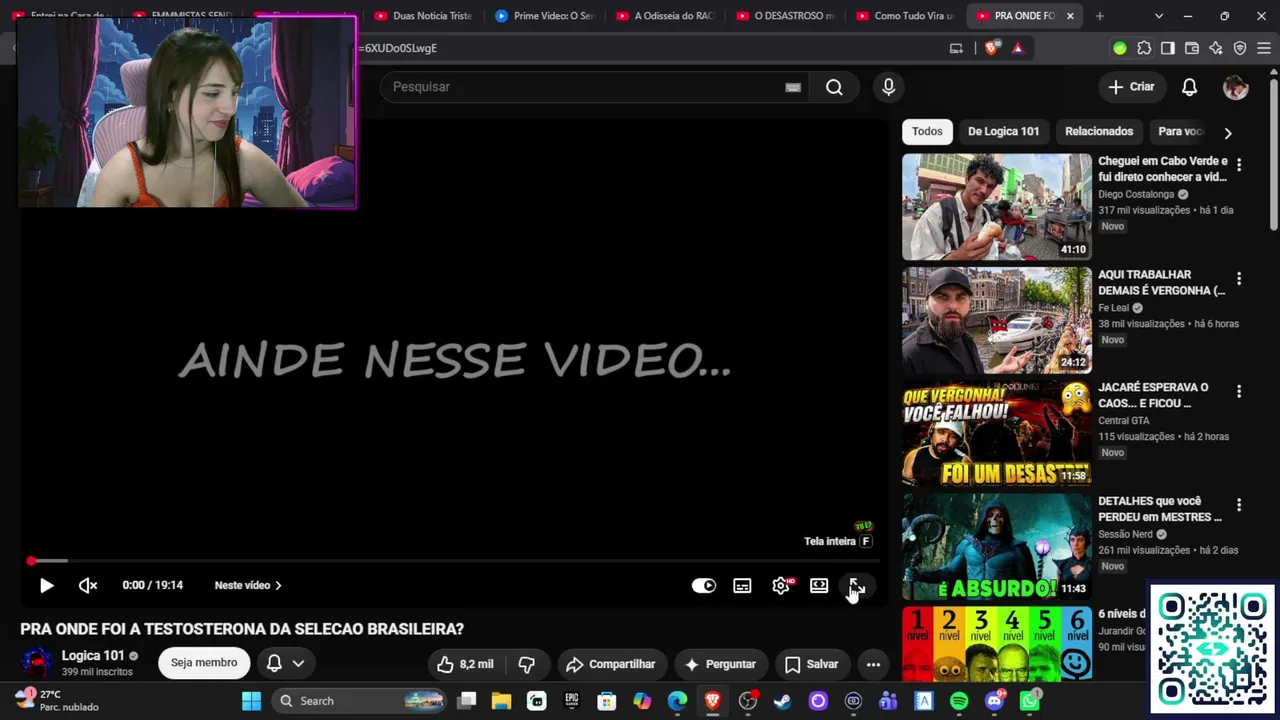Image resolution: width=1280 pixels, height=720 pixels.
Task: Open options menu for the Sessão Nerd video
Action: point(1239,506)
